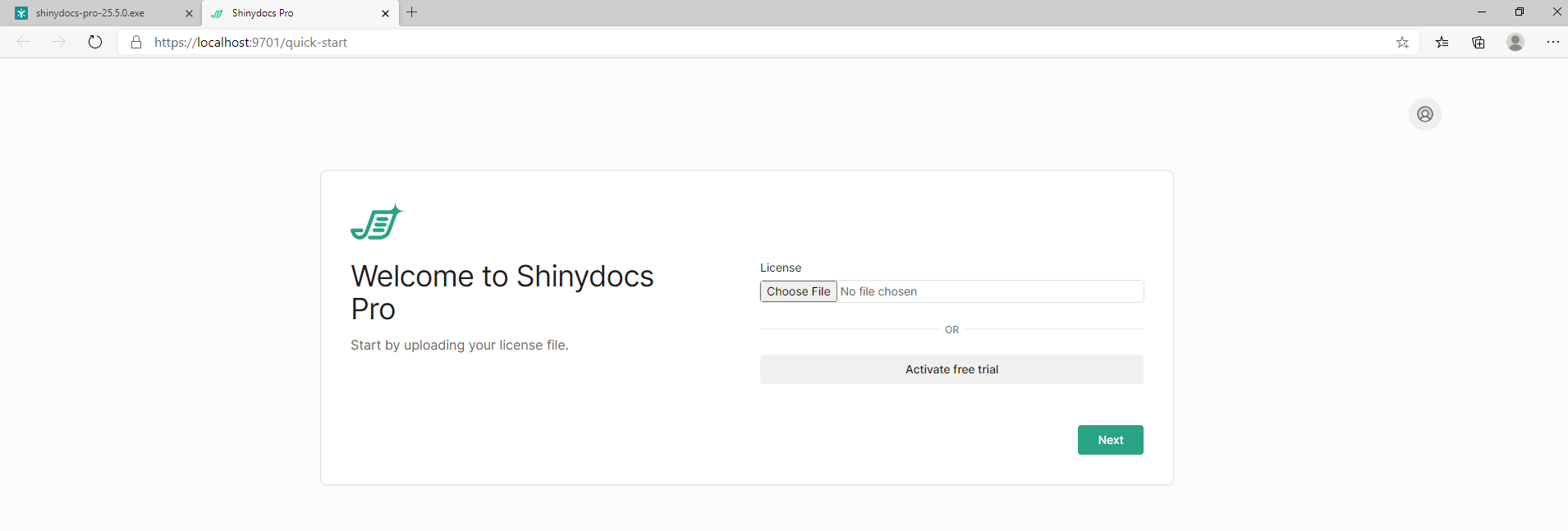Screen dimensions: 1568x531
Task: Switch to the shinydocs-pro-25.5.0.exe tab
Action: (x=90, y=13)
